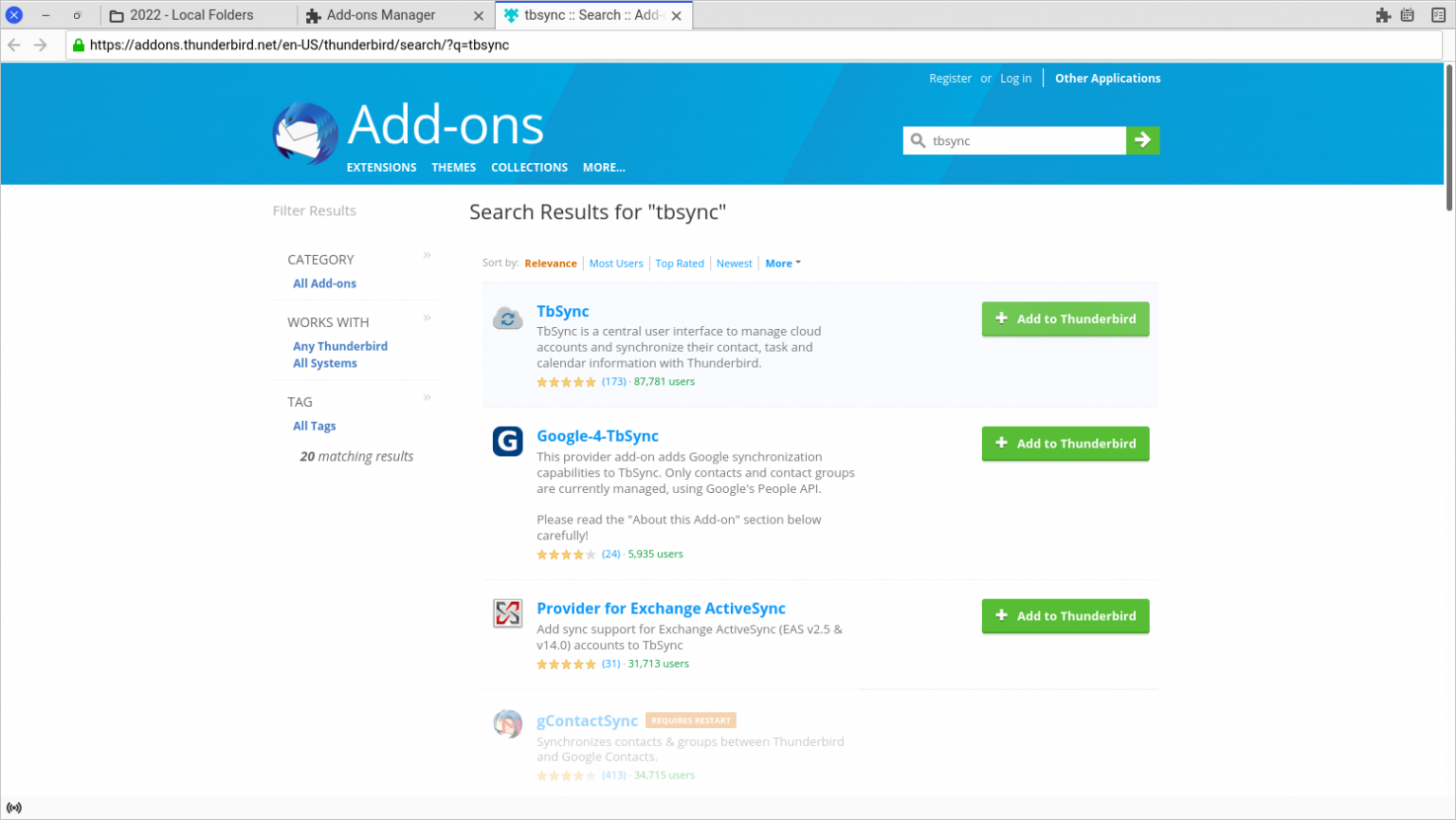Open the gContactSync title link
The image size is (1456, 820).
click(x=587, y=721)
